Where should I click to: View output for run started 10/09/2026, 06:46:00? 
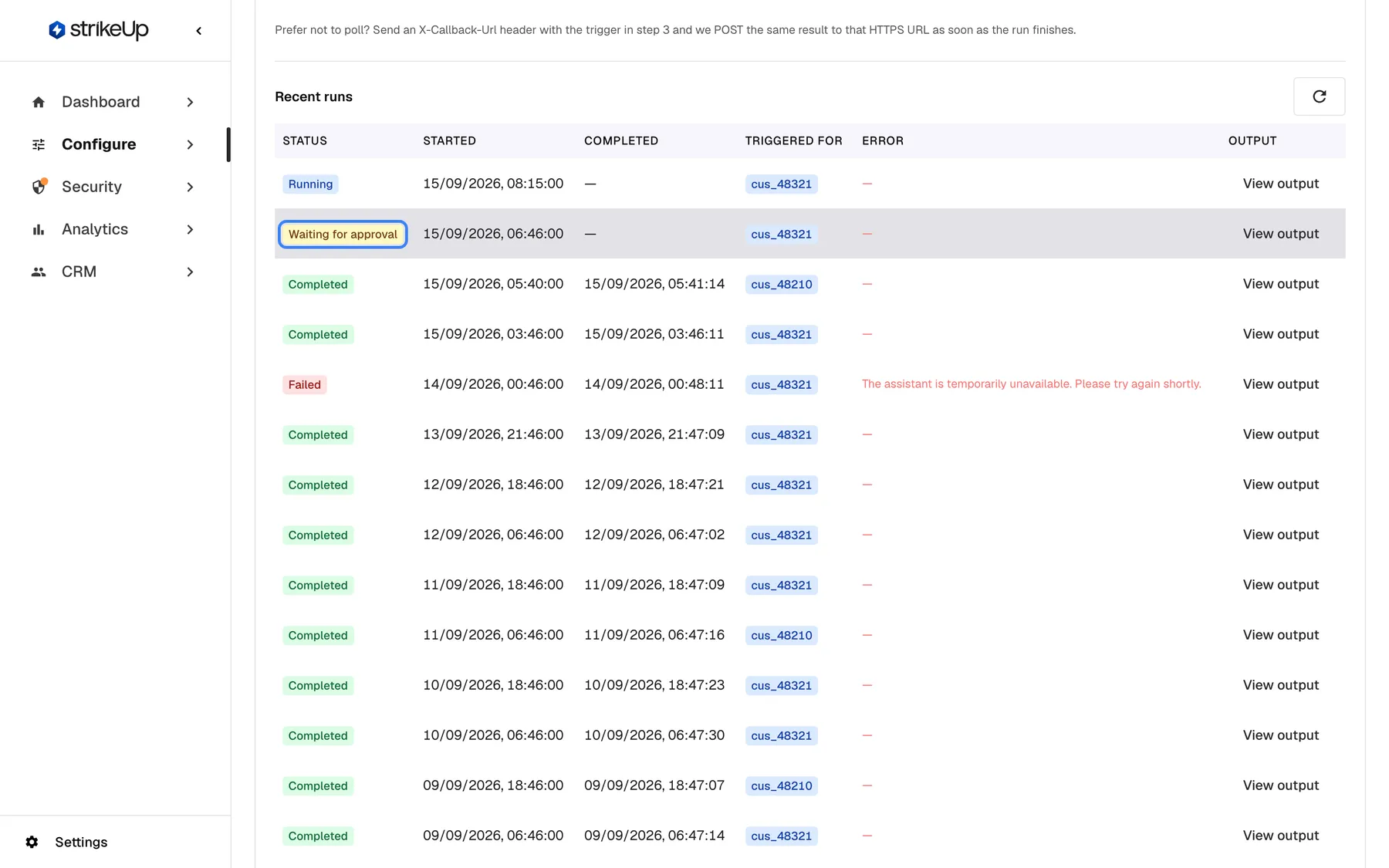(1280, 735)
